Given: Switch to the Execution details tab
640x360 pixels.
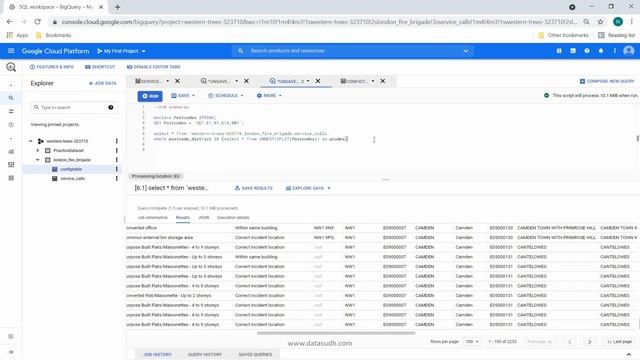Looking at the screenshot, I should 233,218.
